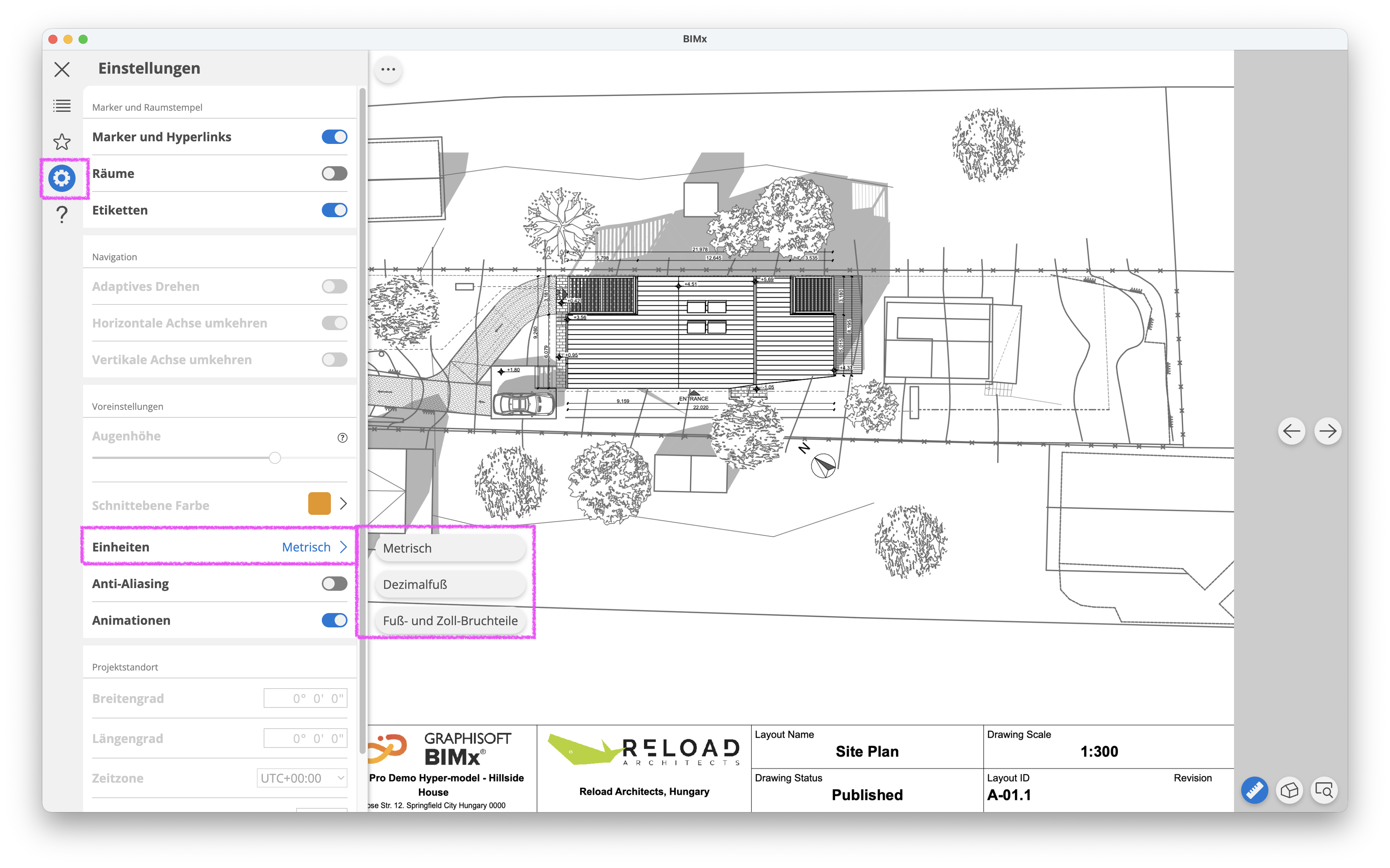Screen dimensions: 1390x868
Task: Open the Zeitzone UTC+00:00 dropdown
Action: point(302,778)
